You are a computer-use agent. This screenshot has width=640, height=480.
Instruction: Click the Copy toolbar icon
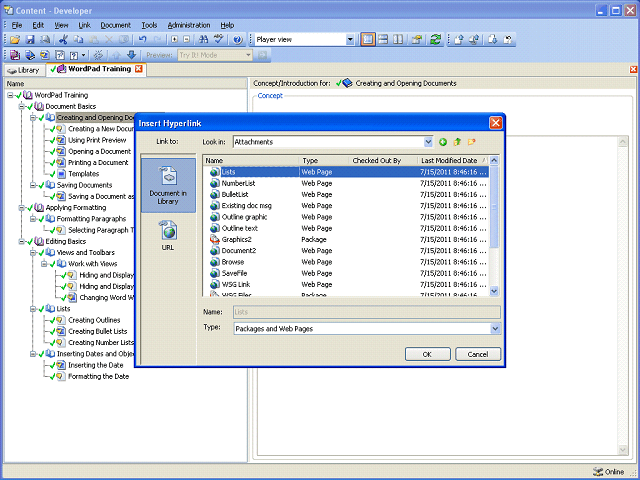pos(78,40)
